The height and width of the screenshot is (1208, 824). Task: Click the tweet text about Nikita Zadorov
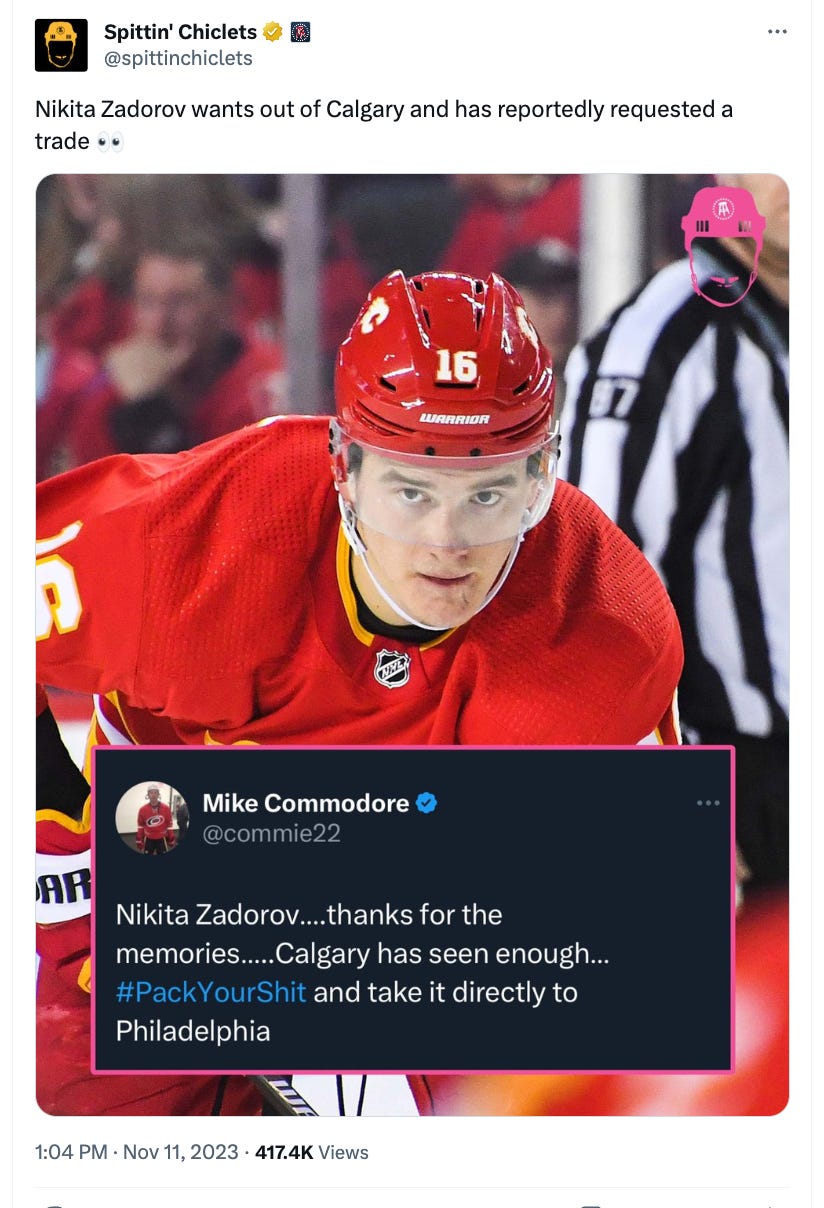pos(384,125)
